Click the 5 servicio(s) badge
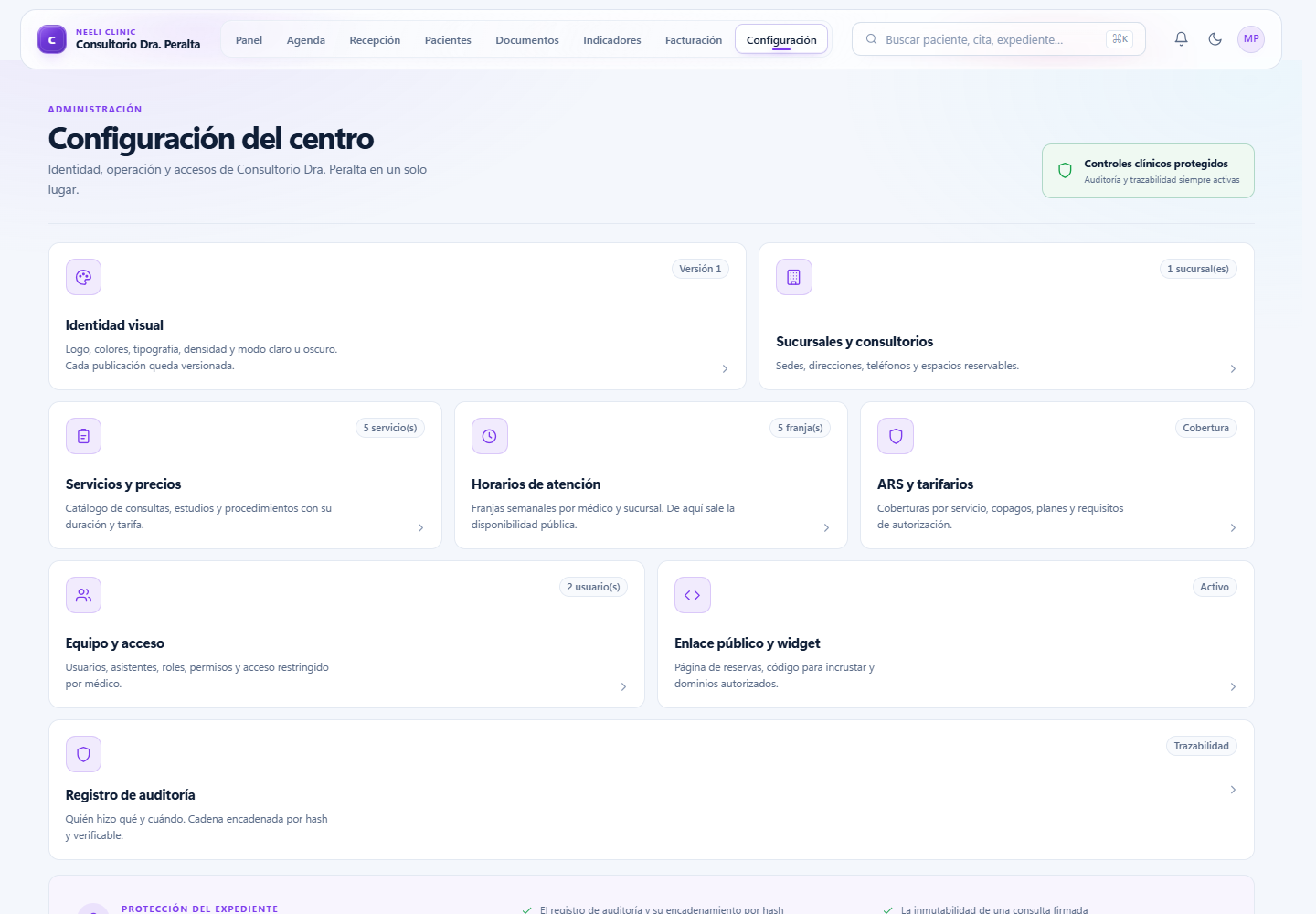1316x914 pixels. [x=390, y=428]
